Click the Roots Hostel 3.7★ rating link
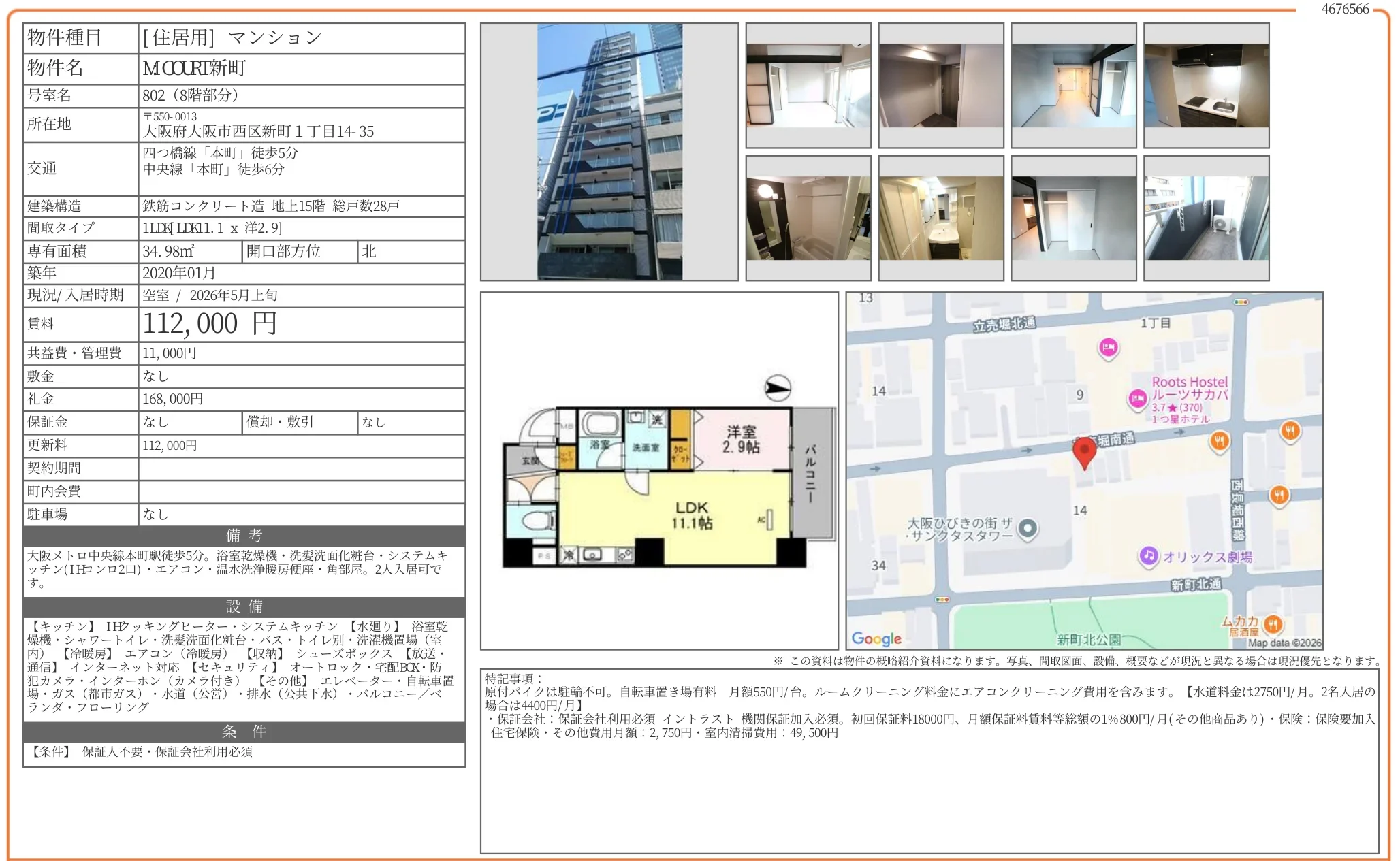This screenshot has width=1400, height=861. 1177,407
